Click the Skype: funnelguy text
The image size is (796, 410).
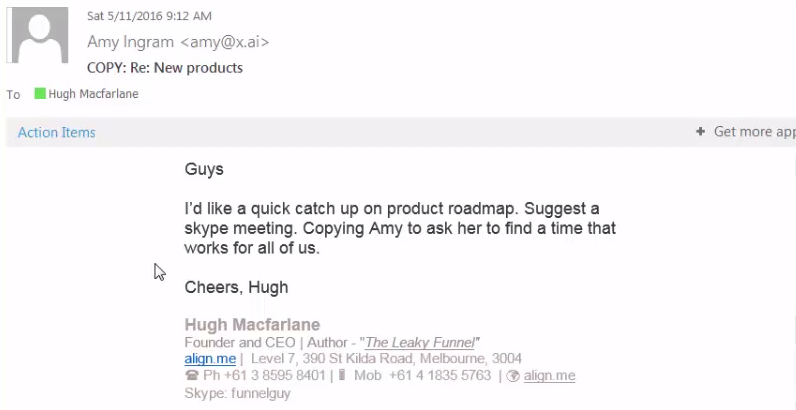pyautogui.click(x=237, y=393)
